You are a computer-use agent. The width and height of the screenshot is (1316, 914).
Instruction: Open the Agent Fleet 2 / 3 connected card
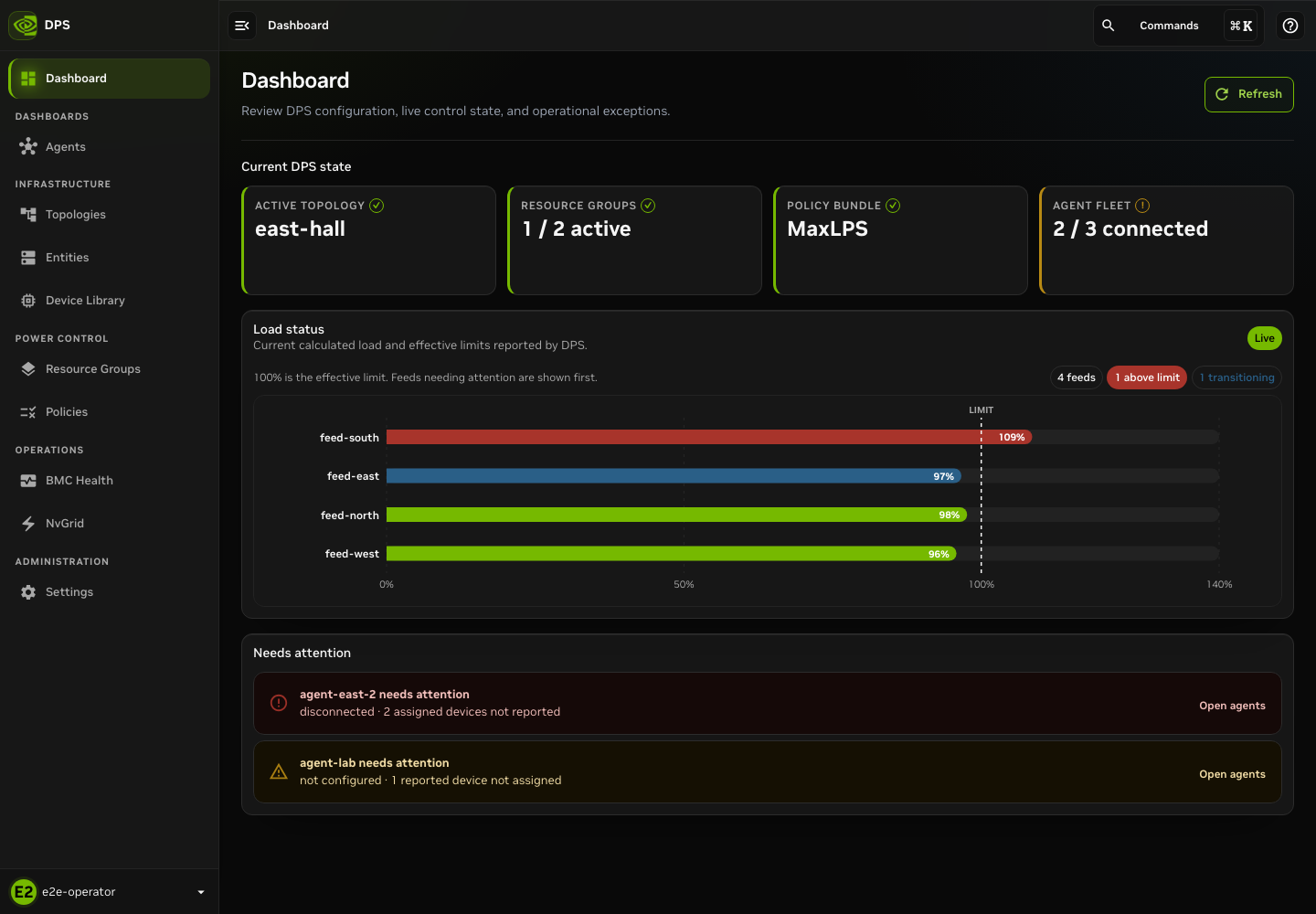(x=1166, y=240)
